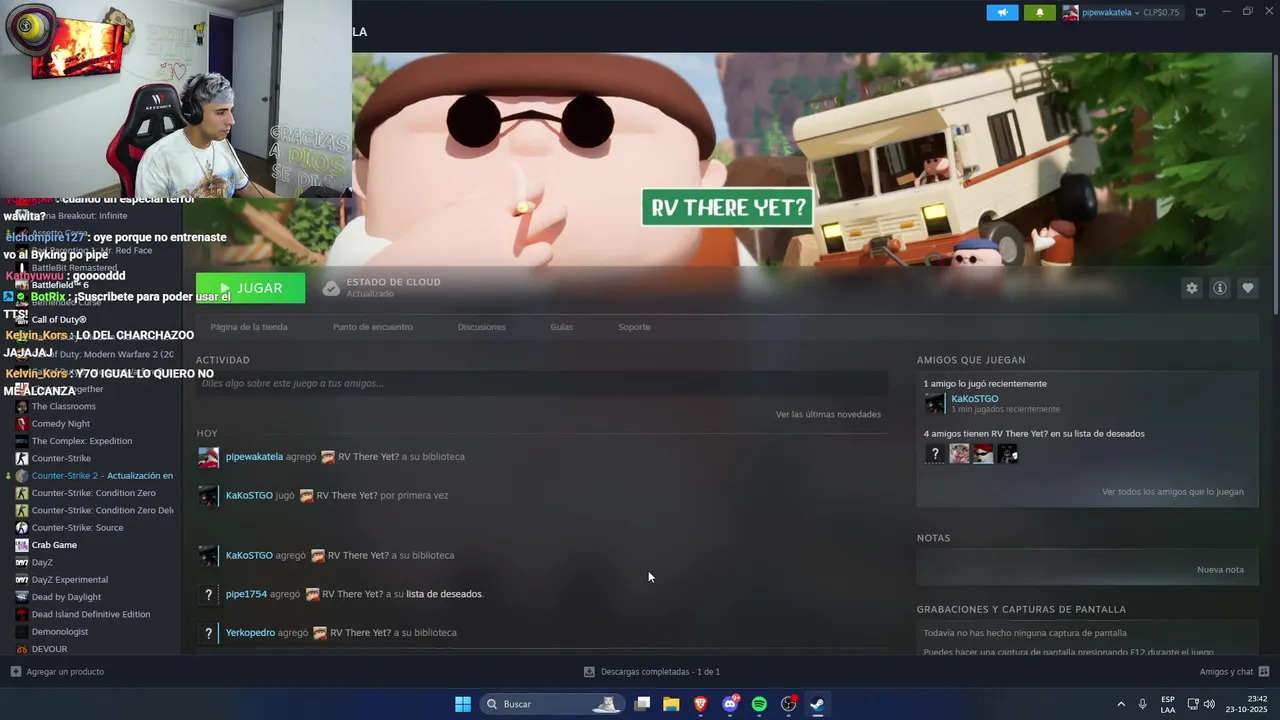Open the game settings gear icon
Image resolution: width=1280 pixels, height=720 pixels.
coord(1191,288)
